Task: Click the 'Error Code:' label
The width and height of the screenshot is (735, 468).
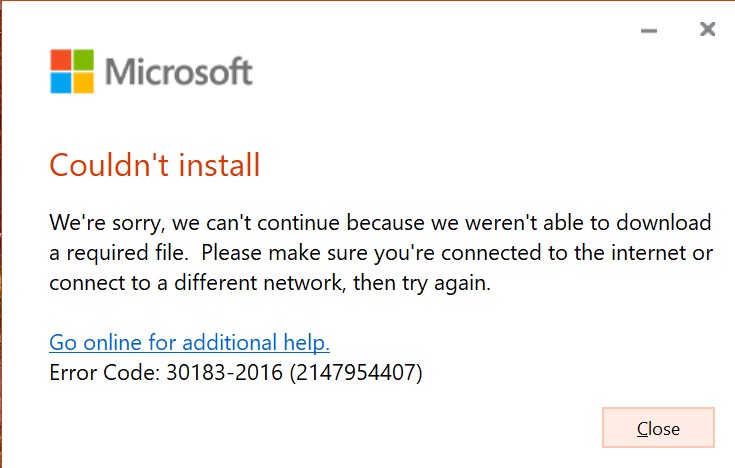Action: 105,373
